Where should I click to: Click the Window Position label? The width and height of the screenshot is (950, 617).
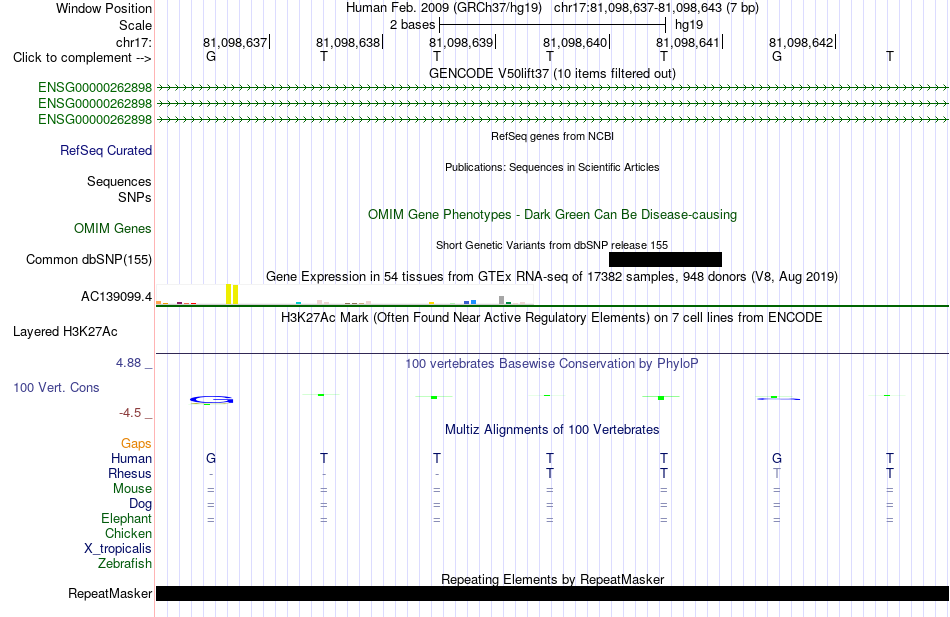tap(104, 8)
